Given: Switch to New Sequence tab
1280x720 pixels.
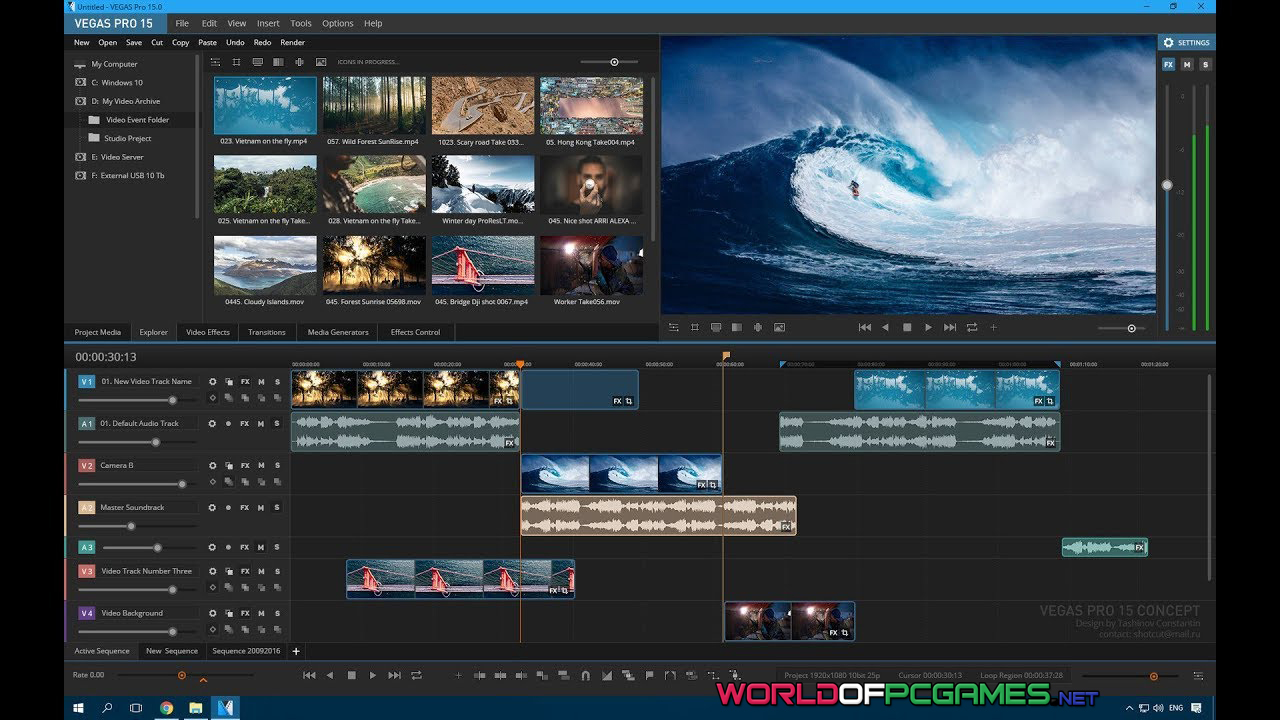Looking at the screenshot, I should tap(172, 651).
